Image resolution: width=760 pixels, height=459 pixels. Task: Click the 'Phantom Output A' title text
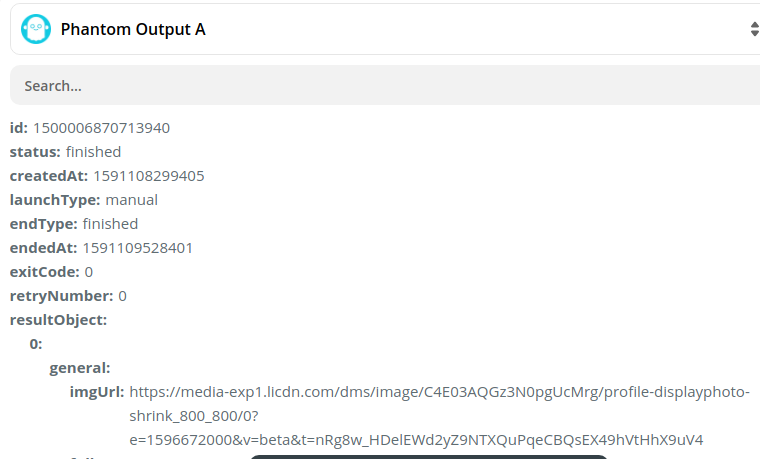click(x=133, y=29)
